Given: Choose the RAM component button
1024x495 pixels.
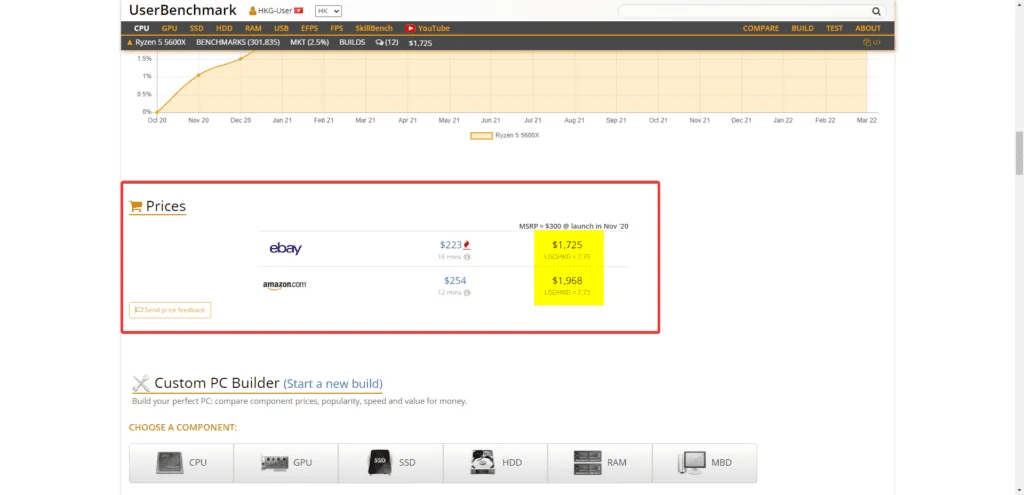Looking at the screenshot, I should 600,462.
